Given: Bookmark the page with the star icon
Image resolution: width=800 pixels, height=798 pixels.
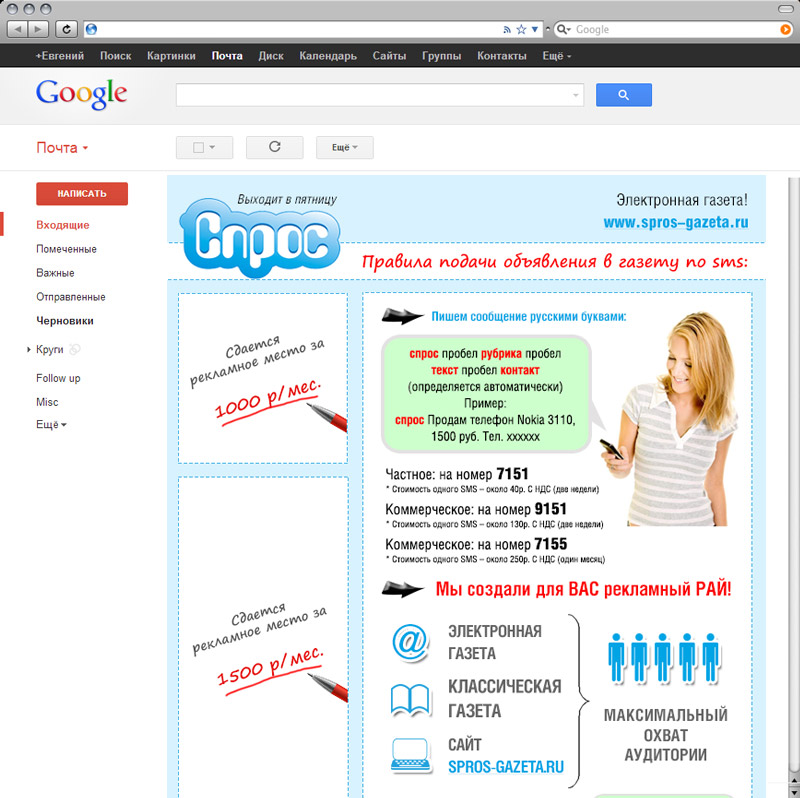Looking at the screenshot, I should [x=521, y=29].
